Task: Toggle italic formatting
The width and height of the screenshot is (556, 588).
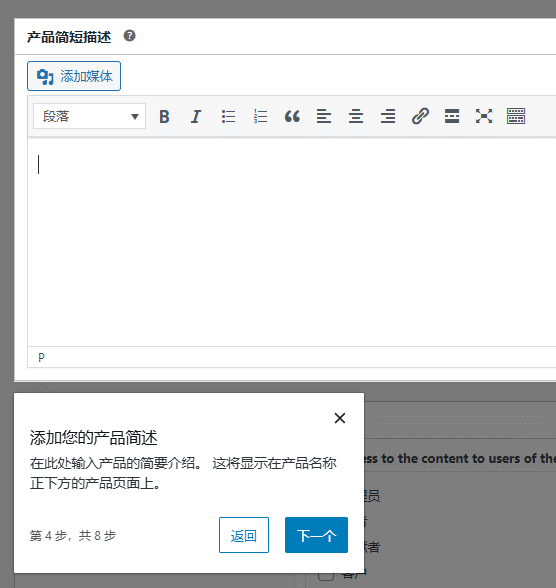Action: pyautogui.click(x=196, y=116)
